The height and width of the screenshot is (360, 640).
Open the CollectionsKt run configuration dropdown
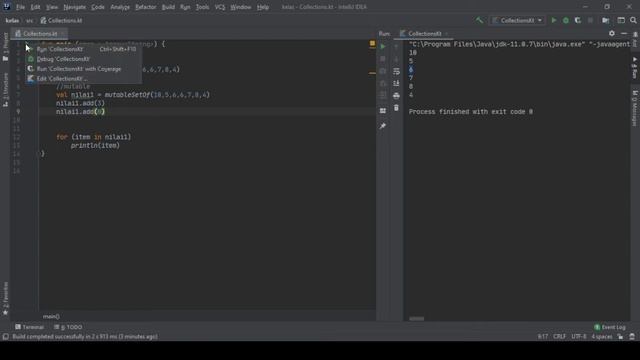pyautogui.click(x=517, y=20)
